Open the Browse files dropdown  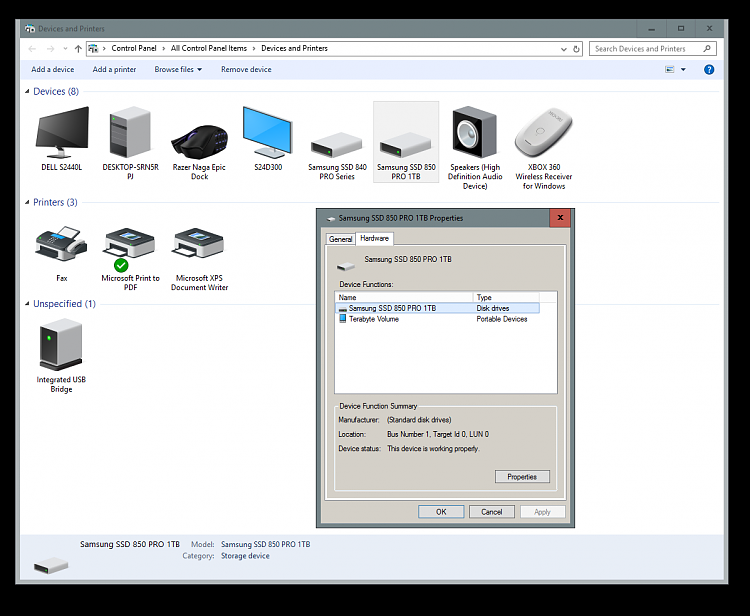pyautogui.click(x=178, y=69)
